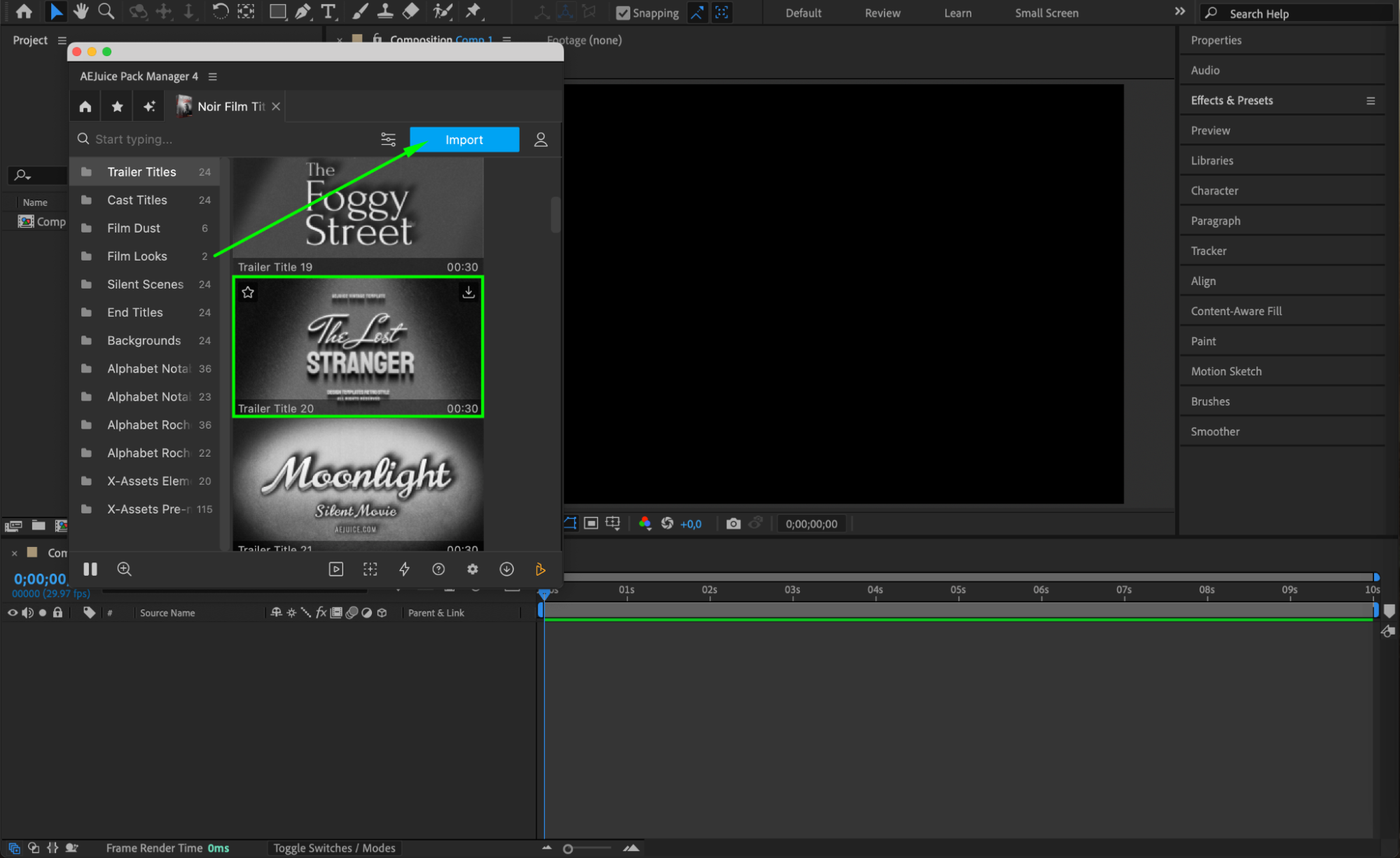Switch to the Review workspace
This screenshot has width=1400, height=858.
882,13
